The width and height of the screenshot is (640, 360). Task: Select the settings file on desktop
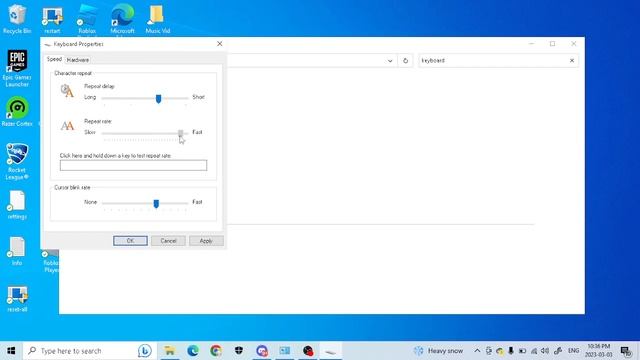tap(17, 205)
